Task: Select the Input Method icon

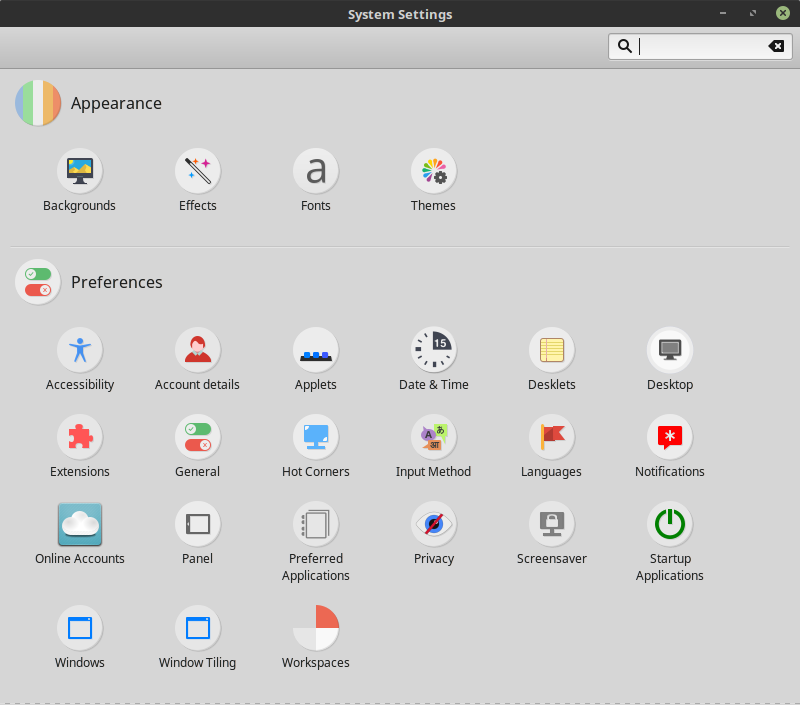Action: 434,438
